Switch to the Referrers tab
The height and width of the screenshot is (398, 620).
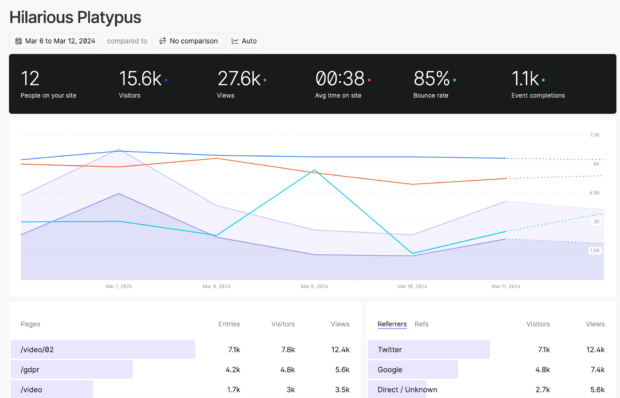[x=392, y=324]
